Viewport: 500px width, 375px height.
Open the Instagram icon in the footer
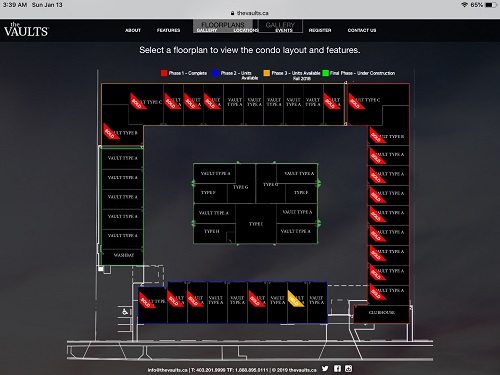(348, 368)
